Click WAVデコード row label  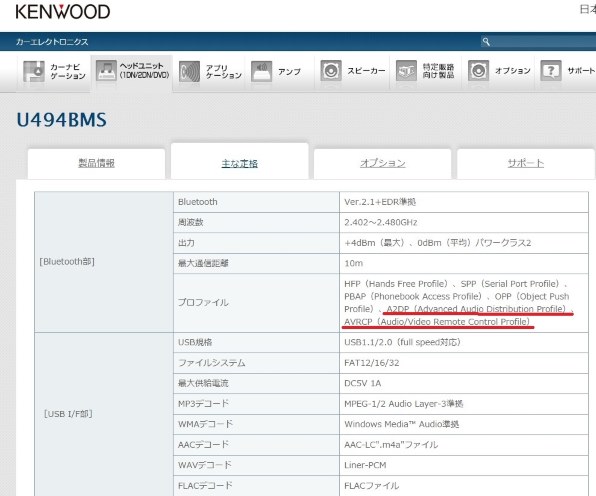click(205, 465)
